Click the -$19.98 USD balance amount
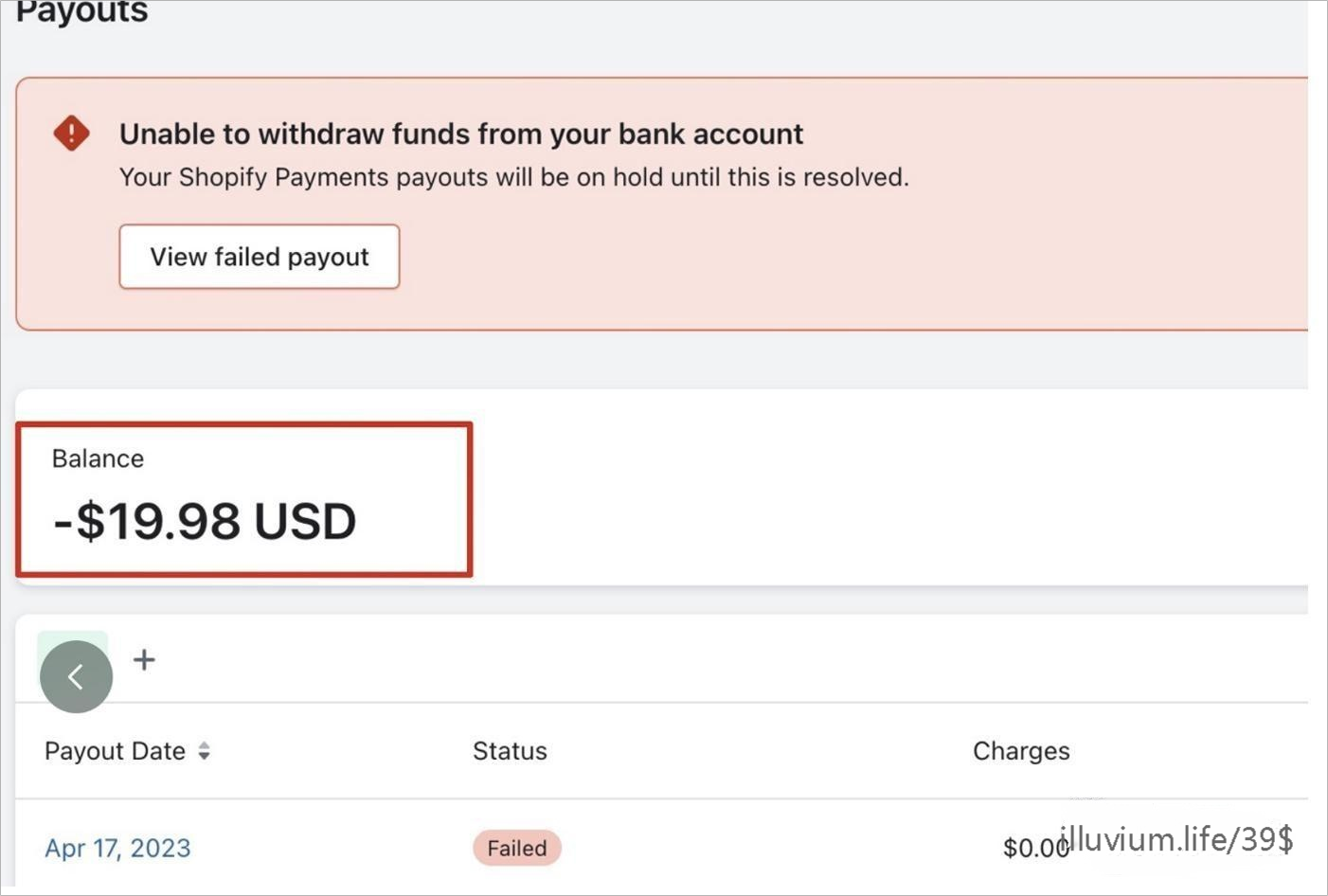 tap(205, 521)
